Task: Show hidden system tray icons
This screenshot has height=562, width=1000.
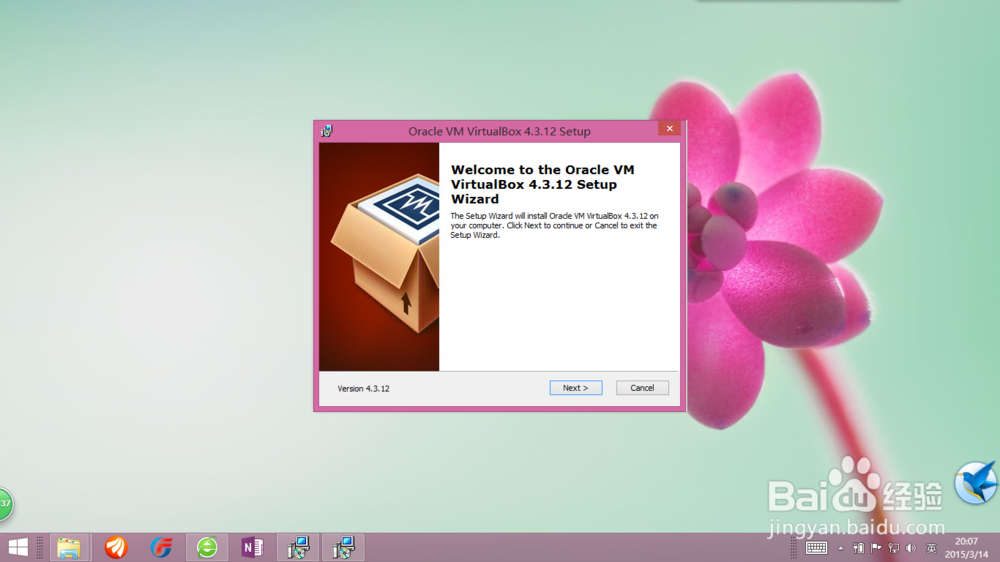Action: click(841, 549)
